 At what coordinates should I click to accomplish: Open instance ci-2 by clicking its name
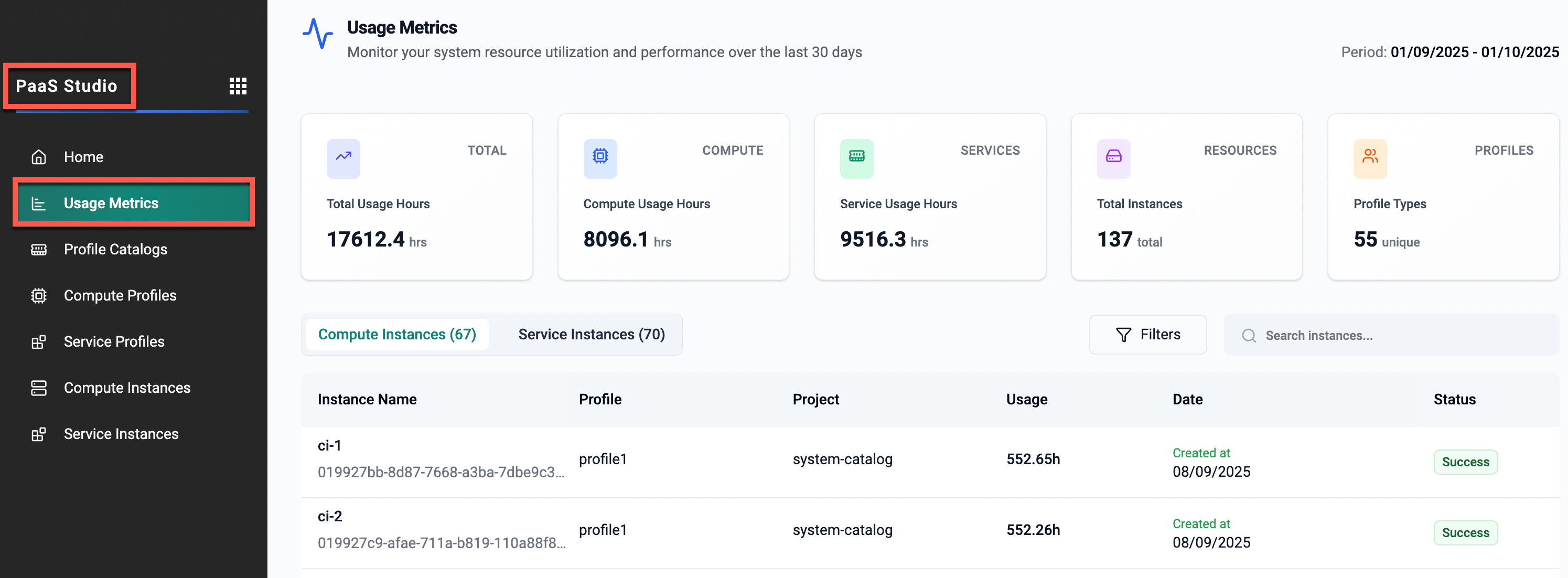tap(329, 515)
